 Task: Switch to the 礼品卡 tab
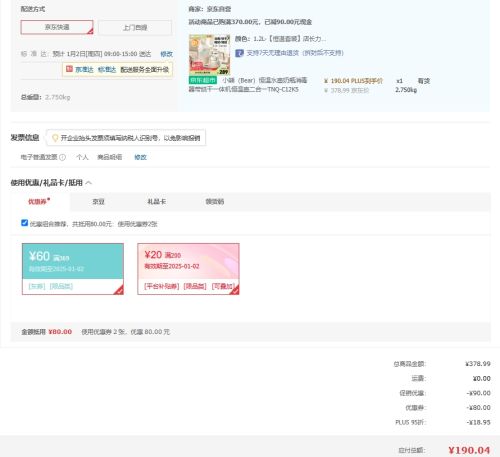coord(157,202)
